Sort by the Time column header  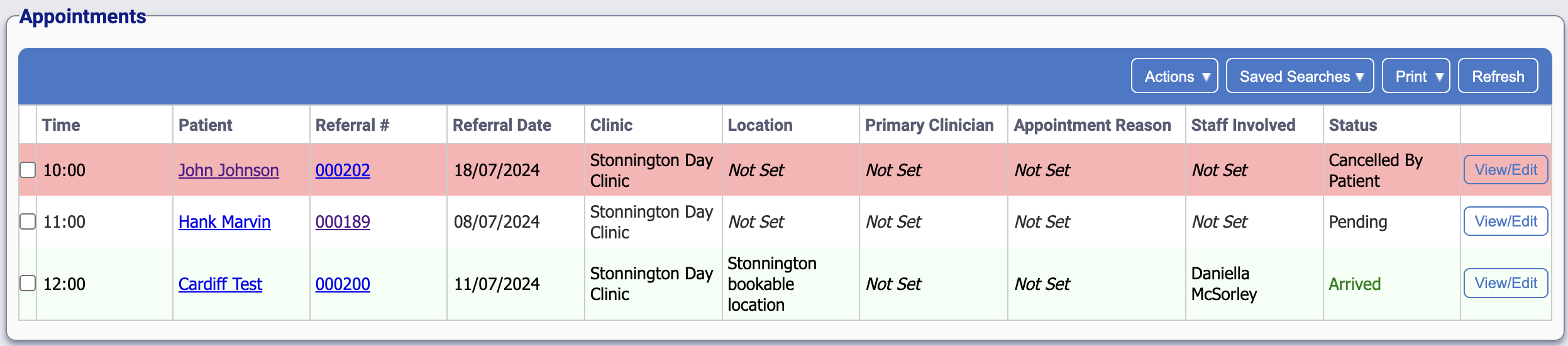pos(61,125)
